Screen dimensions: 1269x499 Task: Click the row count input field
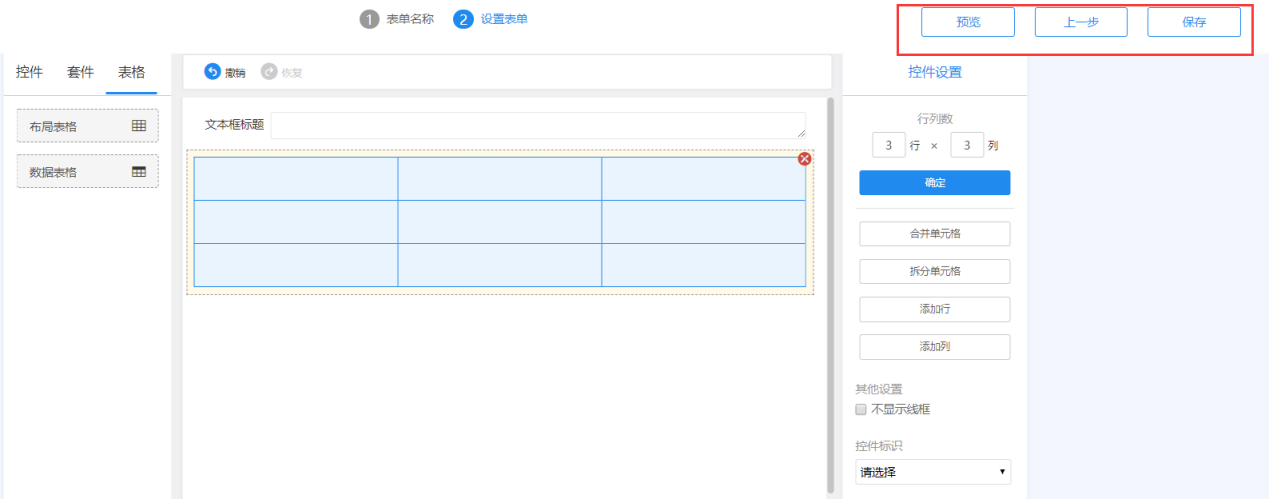[x=889, y=145]
